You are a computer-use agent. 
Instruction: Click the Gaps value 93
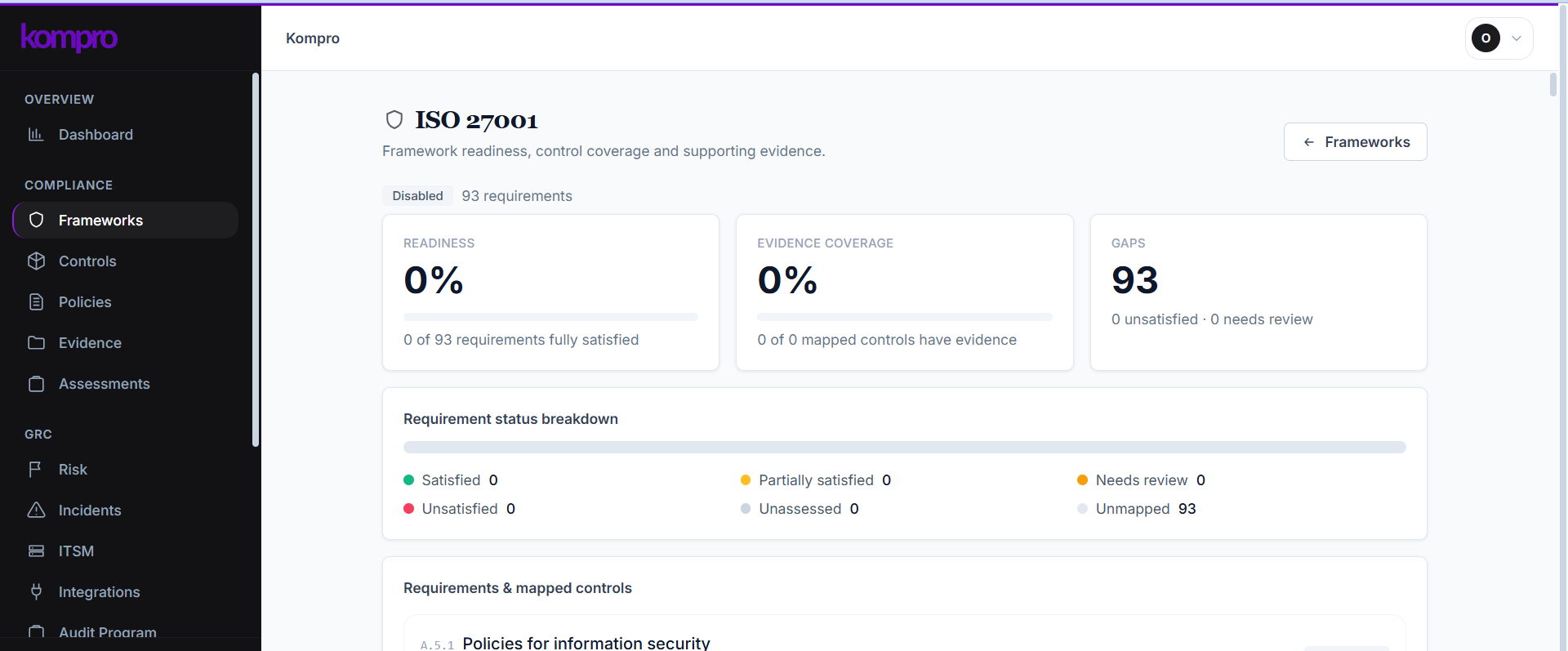(x=1135, y=281)
